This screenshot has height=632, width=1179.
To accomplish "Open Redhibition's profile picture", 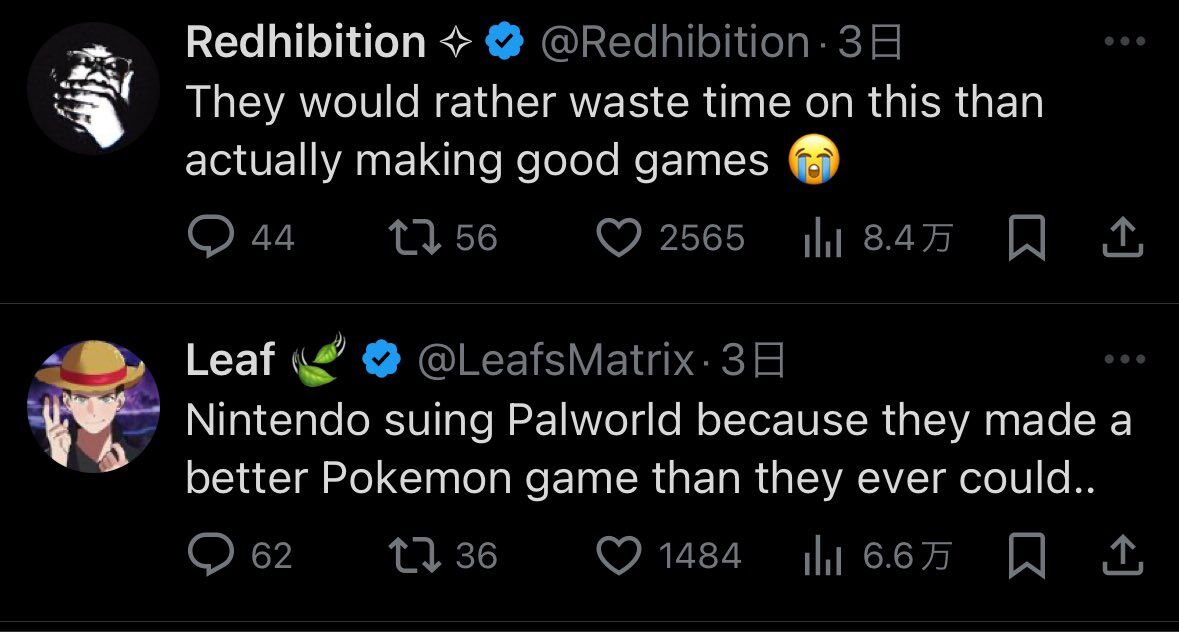I will pyautogui.click(x=93, y=87).
